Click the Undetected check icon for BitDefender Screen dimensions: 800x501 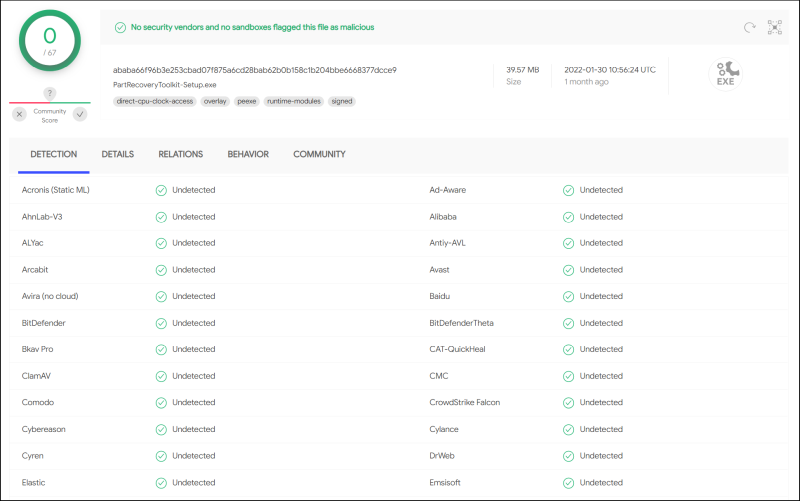coord(161,323)
